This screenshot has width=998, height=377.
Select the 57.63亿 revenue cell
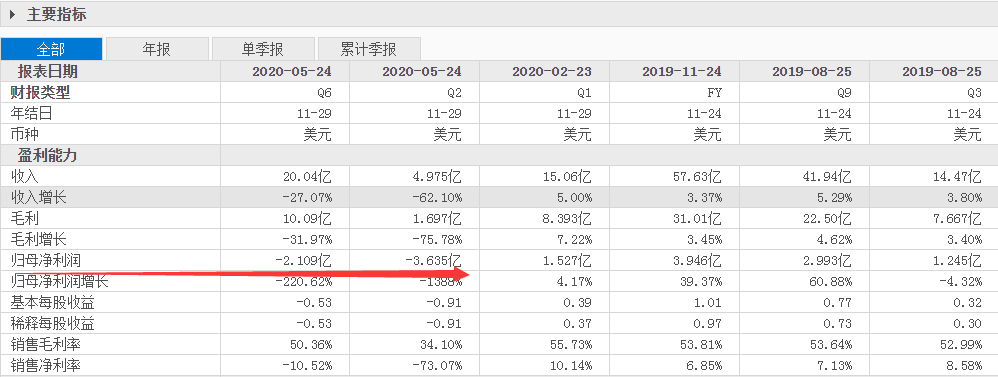tap(674, 176)
